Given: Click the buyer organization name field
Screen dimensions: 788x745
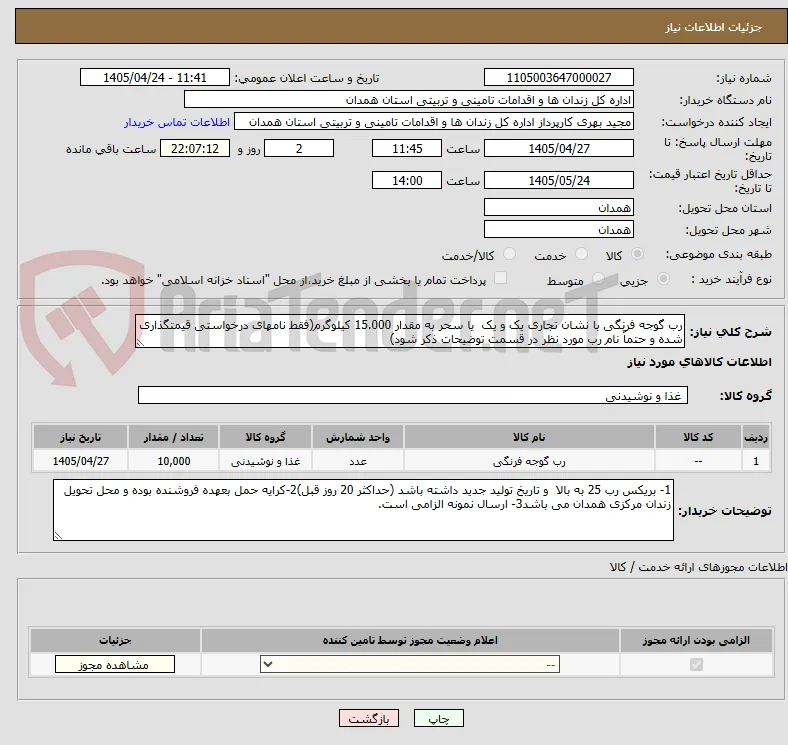Looking at the screenshot, I should pos(409,100).
